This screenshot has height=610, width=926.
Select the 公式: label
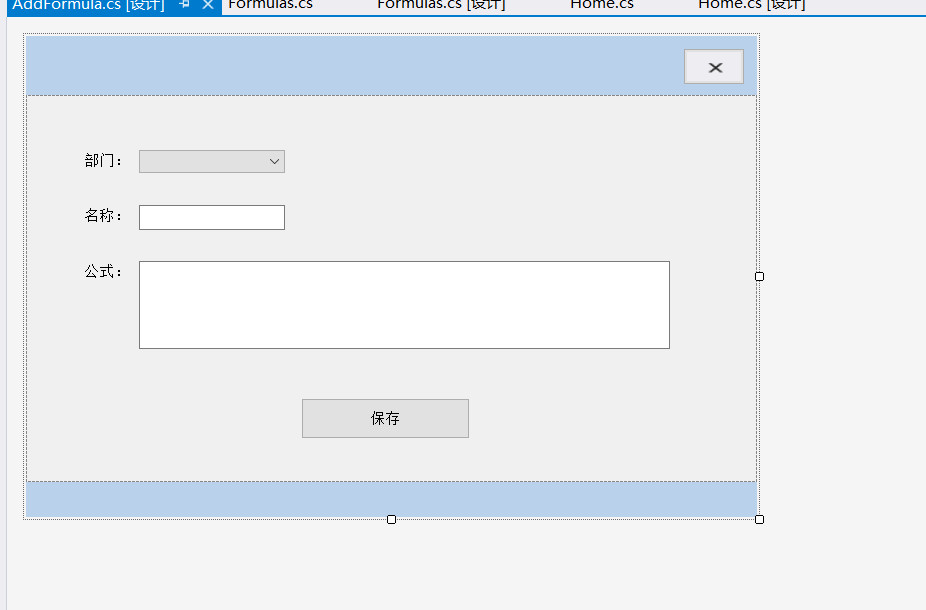[103, 272]
